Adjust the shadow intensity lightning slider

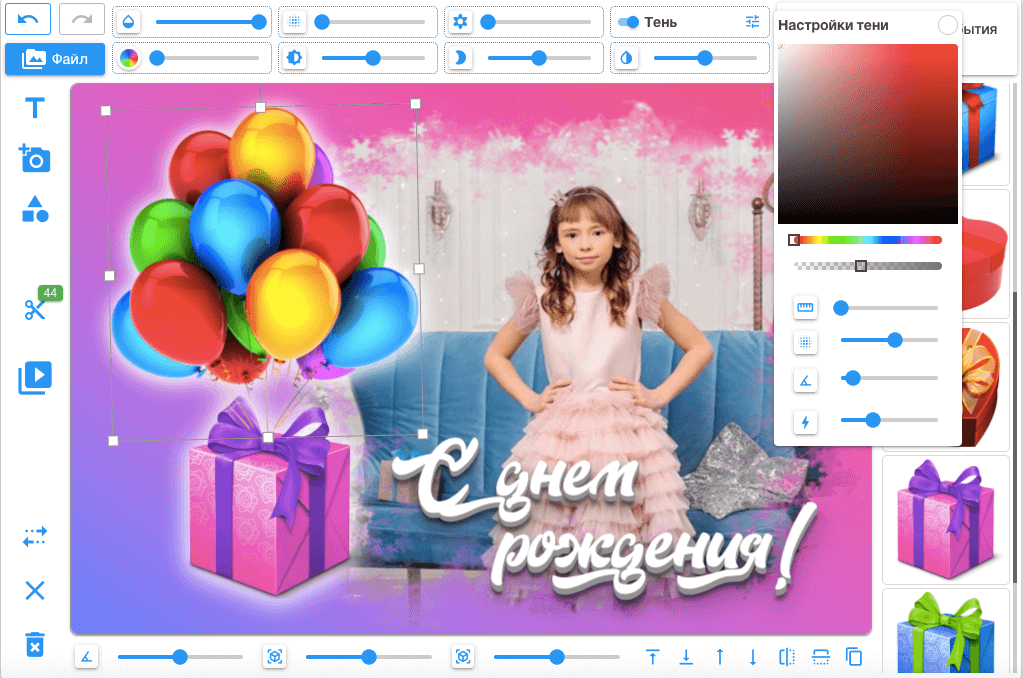[889, 420]
